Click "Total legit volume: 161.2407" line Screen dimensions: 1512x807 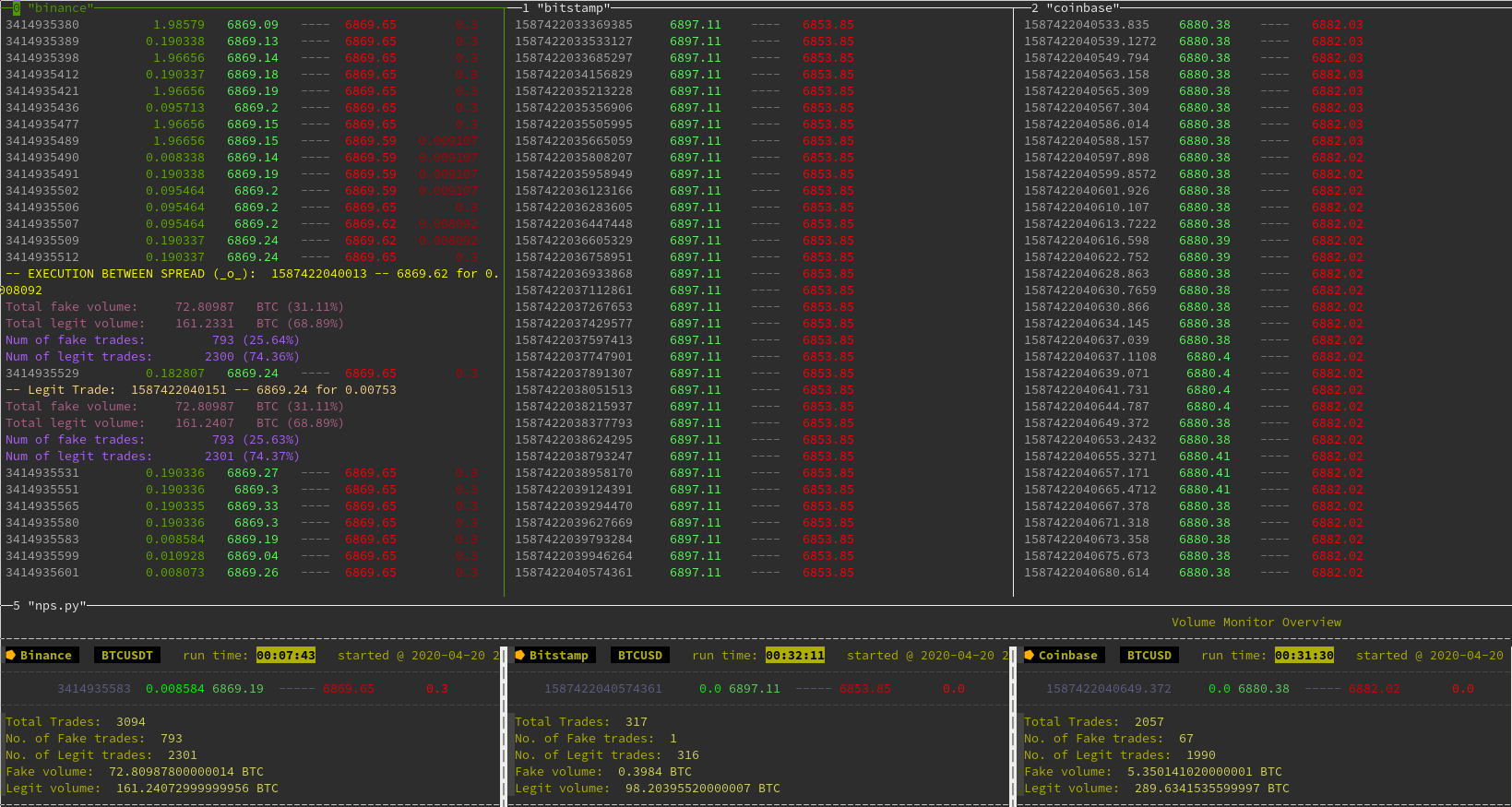click(x=174, y=423)
